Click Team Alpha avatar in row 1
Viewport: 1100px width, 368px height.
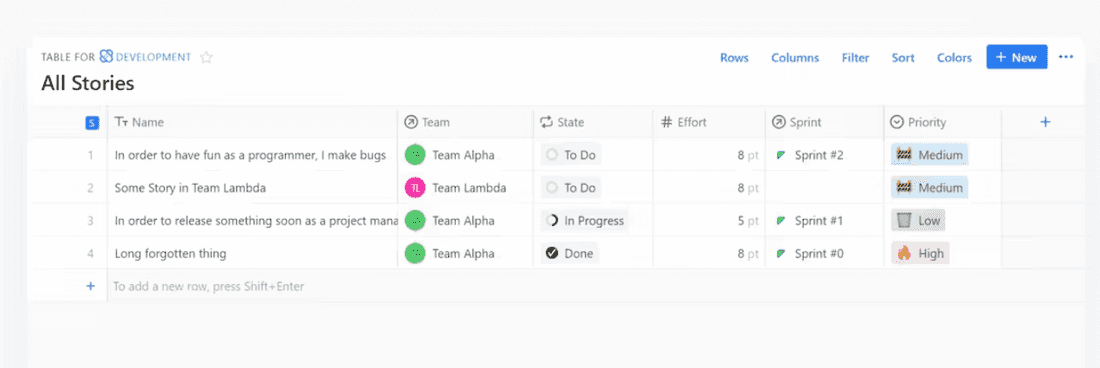[415, 155]
